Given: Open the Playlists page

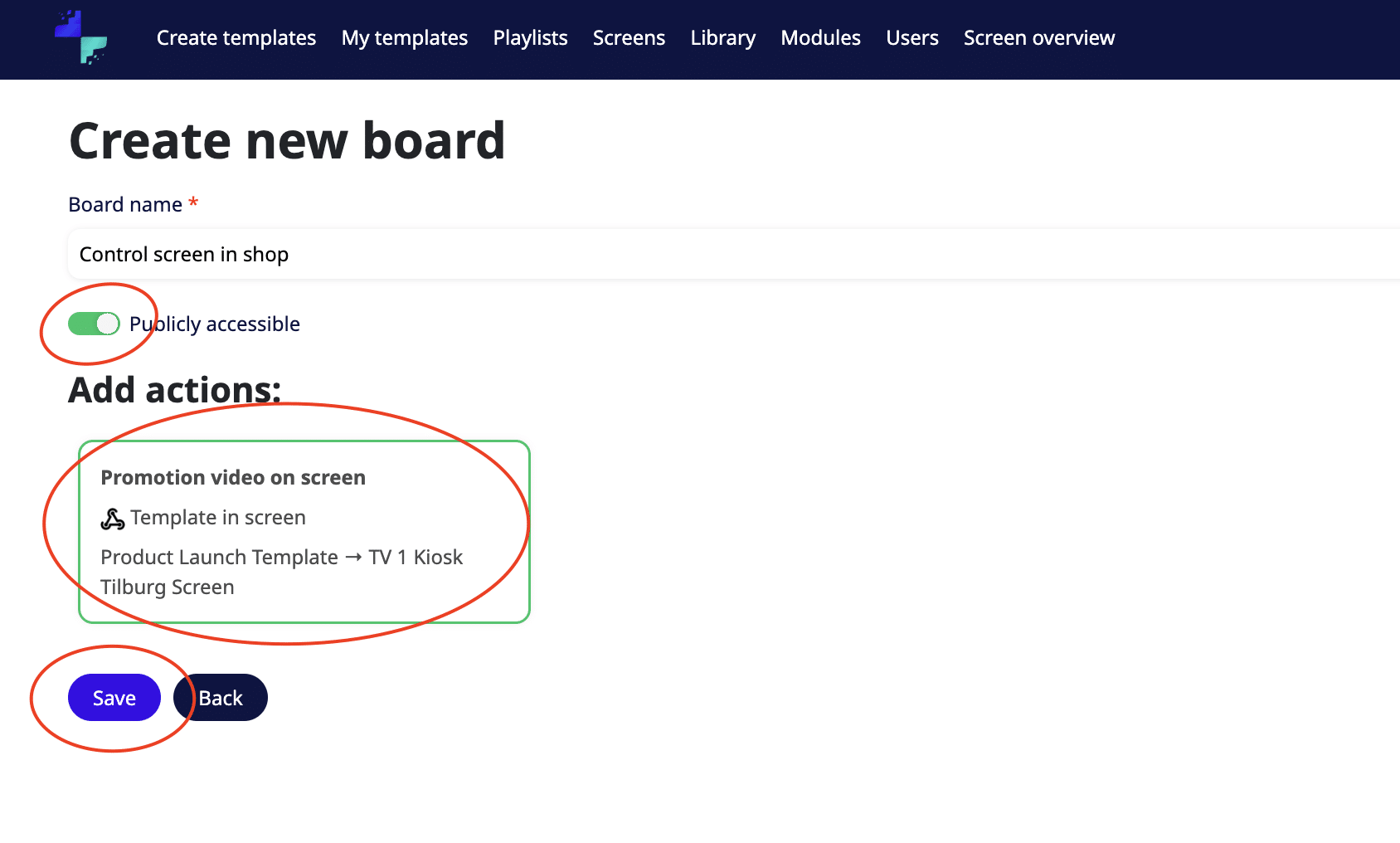Looking at the screenshot, I should coord(530,38).
